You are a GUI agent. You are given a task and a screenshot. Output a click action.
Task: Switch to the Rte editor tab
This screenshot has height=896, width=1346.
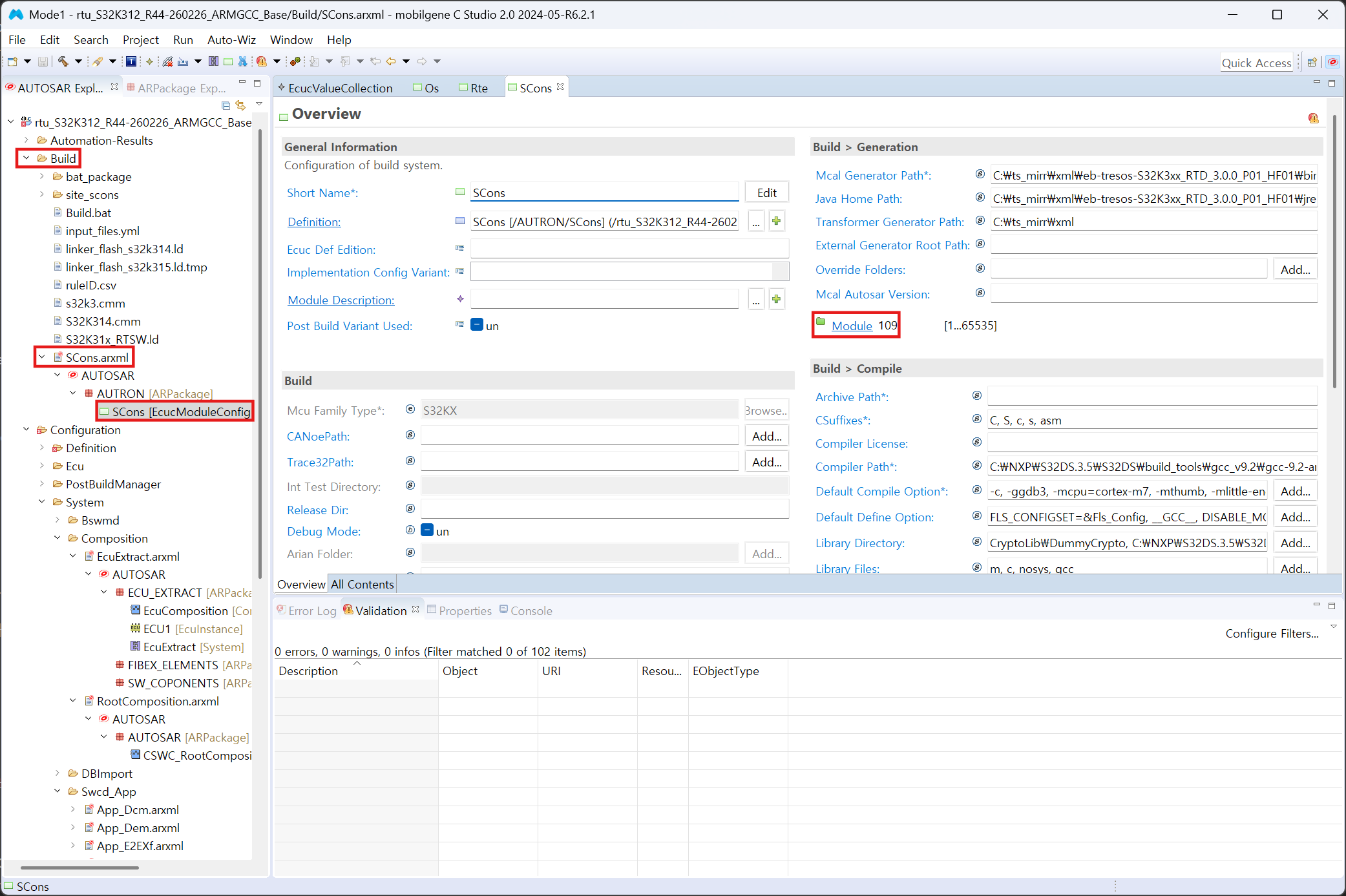474,88
